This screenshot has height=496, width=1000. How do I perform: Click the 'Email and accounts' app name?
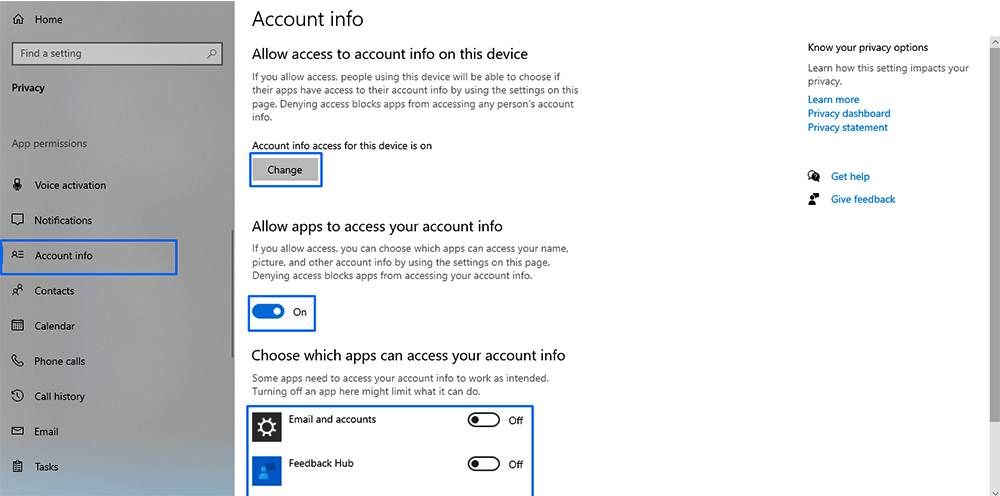click(x=332, y=419)
